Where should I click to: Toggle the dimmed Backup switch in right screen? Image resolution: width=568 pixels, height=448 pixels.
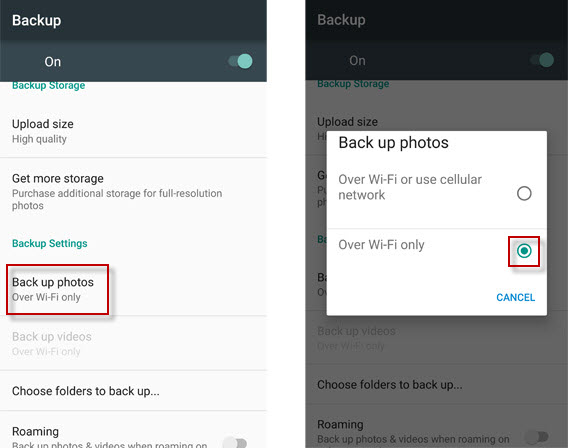(542, 60)
